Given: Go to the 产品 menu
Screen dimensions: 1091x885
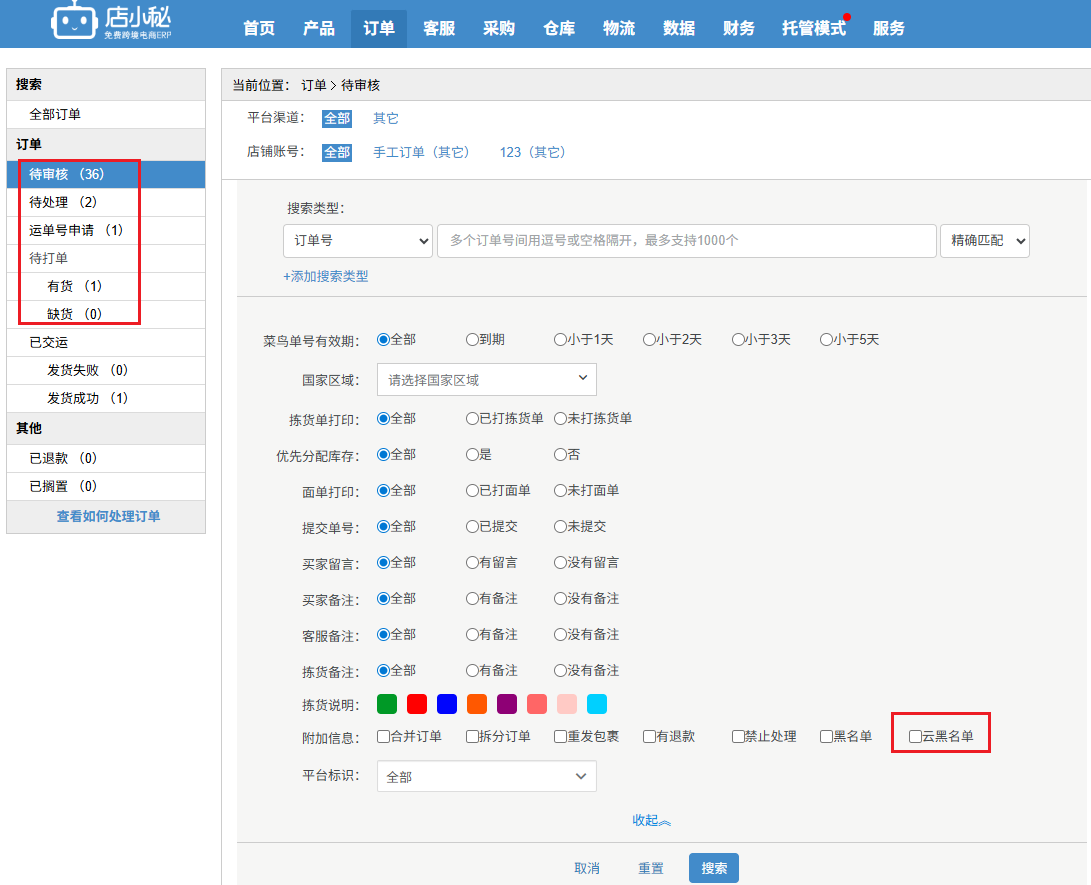Looking at the screenshot, I should point(319,29).
